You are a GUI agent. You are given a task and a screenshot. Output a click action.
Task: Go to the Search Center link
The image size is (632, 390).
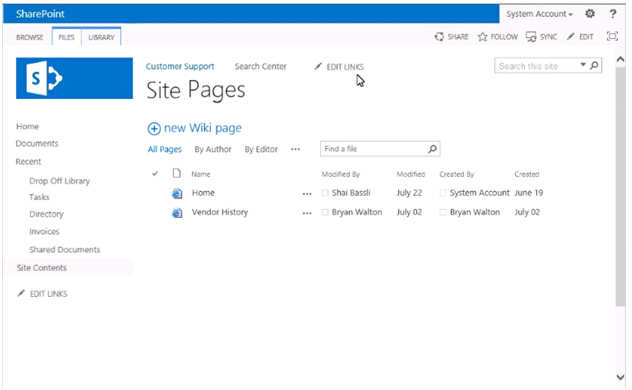coord(260,66)
